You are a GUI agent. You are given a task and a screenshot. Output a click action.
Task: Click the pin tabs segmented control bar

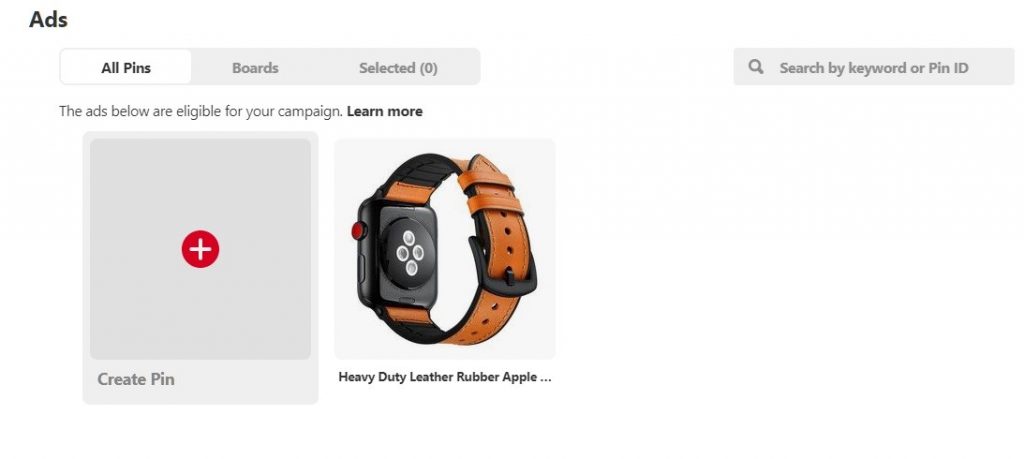(x=270, y=67)
